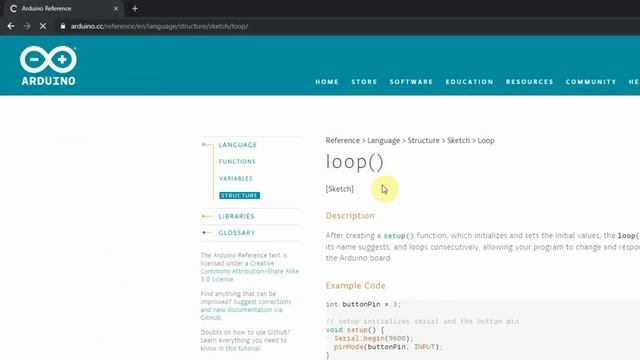Screen dimensions: 640x360
Task: Open the 'this tutorial' link
Action: coord(243,348)
